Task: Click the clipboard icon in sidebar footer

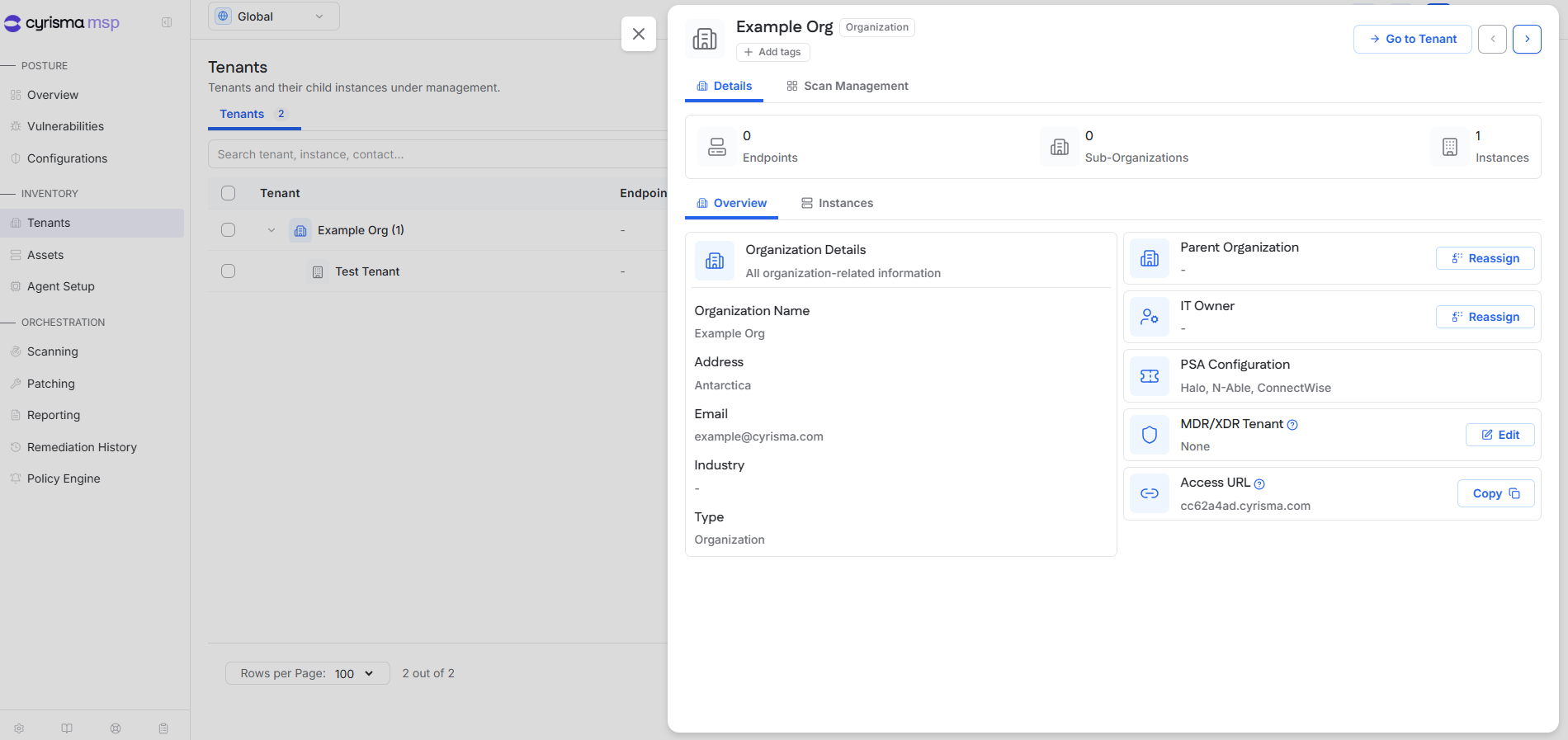Action: (163, 728)
